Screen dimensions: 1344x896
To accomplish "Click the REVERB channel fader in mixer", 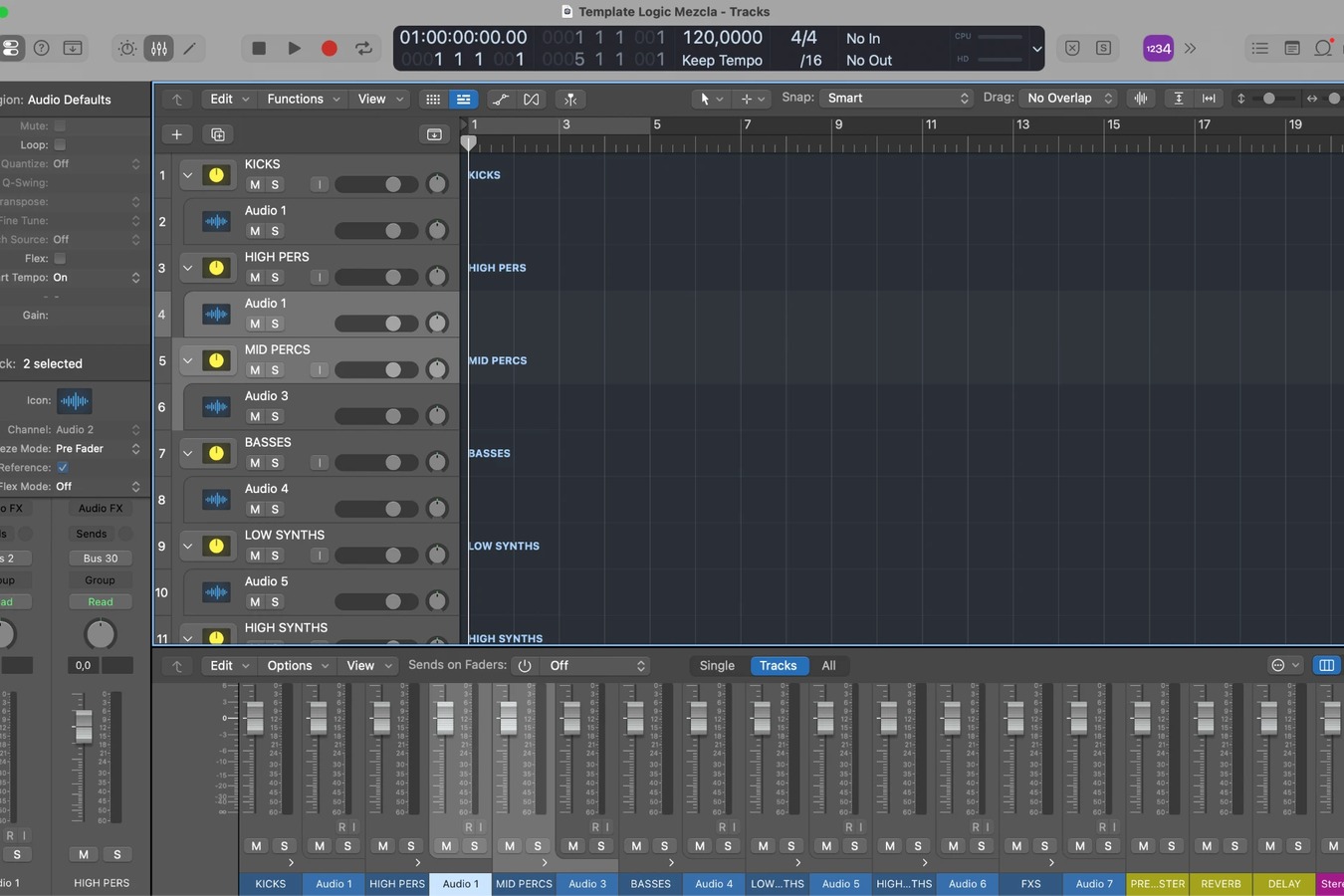I will pos(1205,718).
